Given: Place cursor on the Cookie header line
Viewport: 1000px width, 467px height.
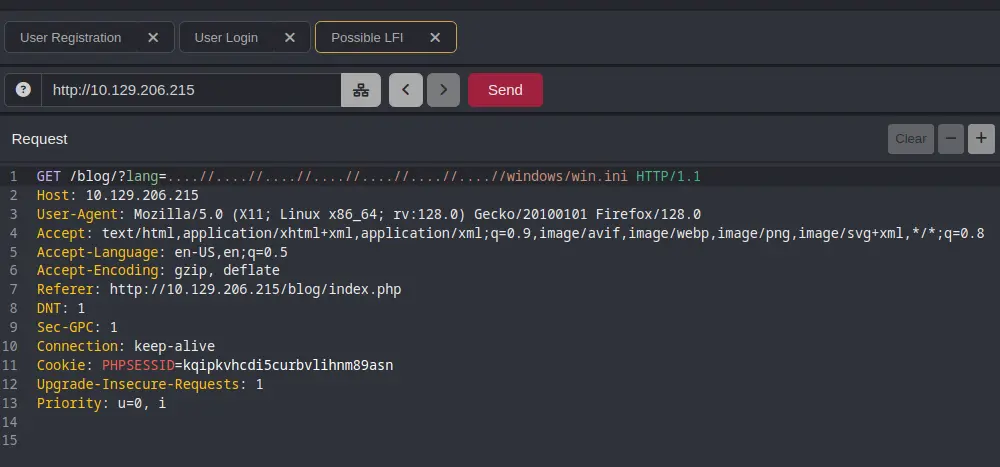Looking at the screenshot, I should tap(215, 366).
